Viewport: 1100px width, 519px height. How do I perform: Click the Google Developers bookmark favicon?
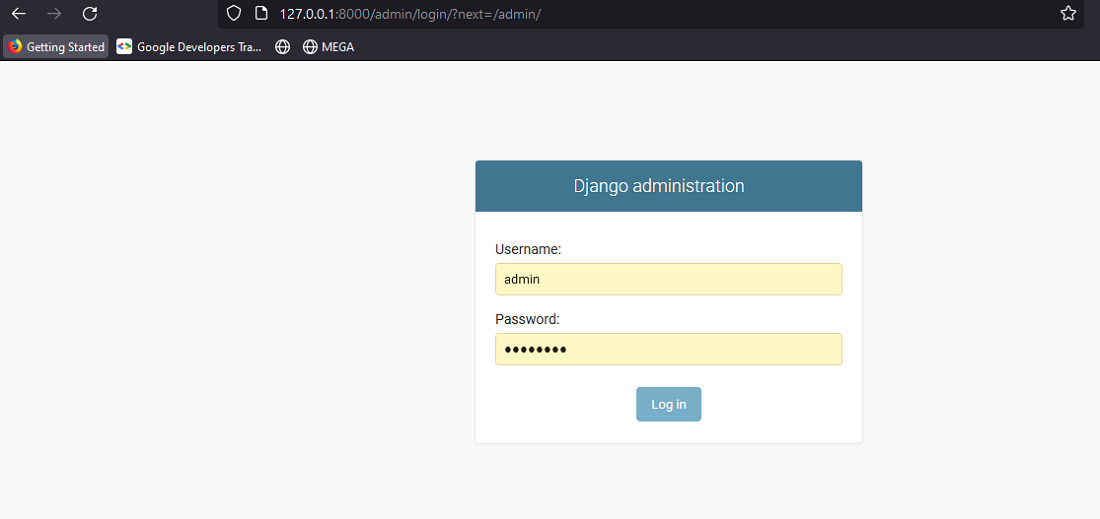124,47
